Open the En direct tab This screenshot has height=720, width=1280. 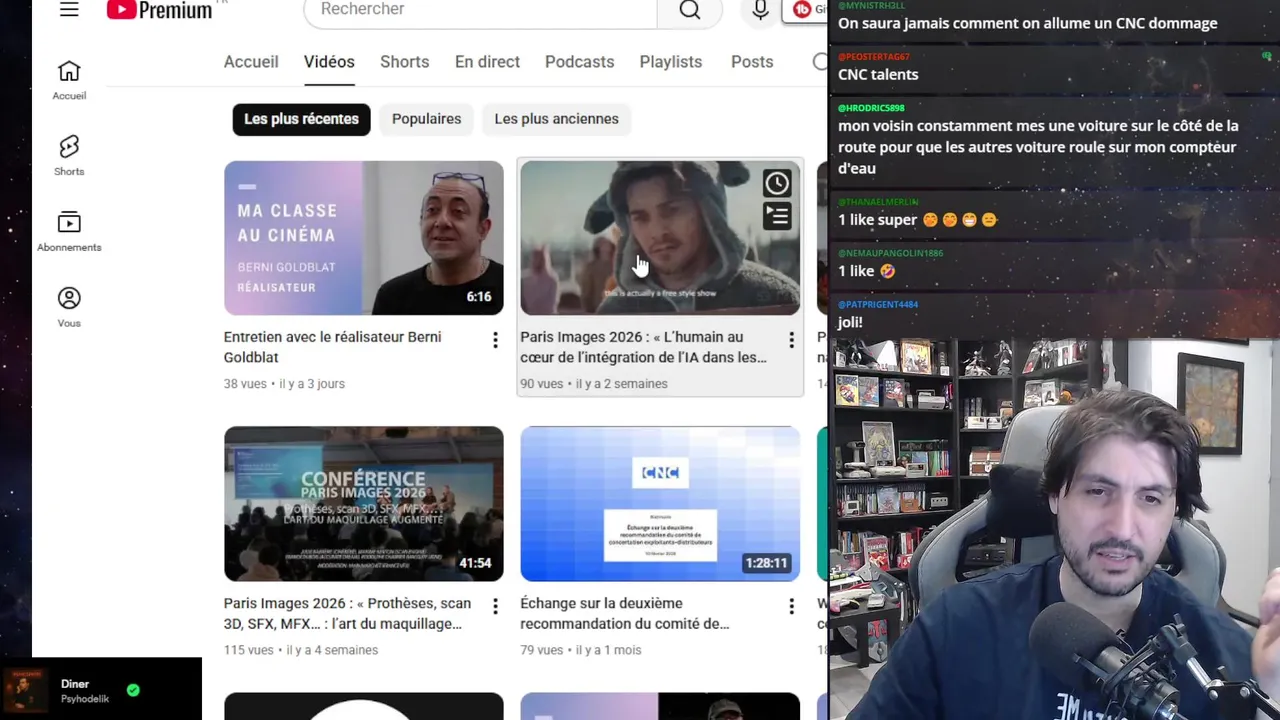click(x=487, y=62)
